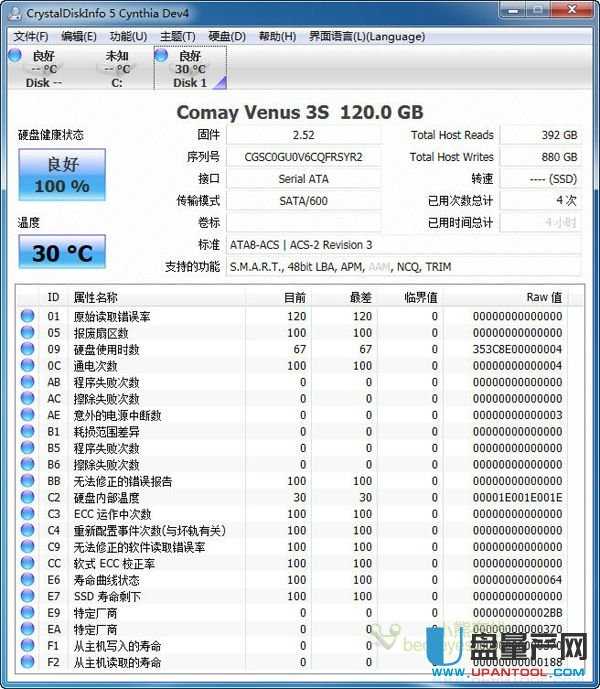Click status icon for 09 硬盘使用时数
The height and width of the screenshot is (689, 600).
tap(27, 349)
